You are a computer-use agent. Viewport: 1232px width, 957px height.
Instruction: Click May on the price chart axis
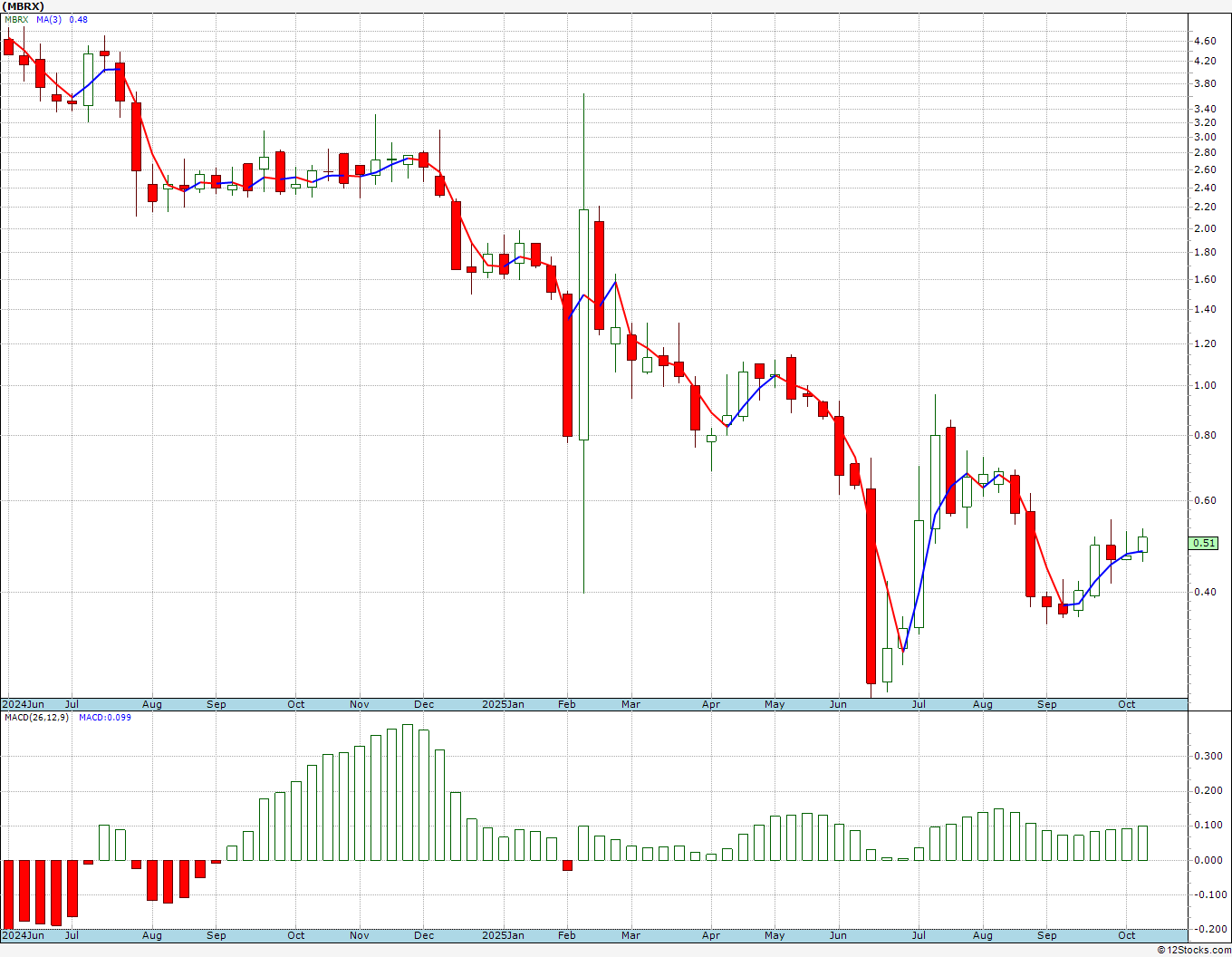[775, 704]
